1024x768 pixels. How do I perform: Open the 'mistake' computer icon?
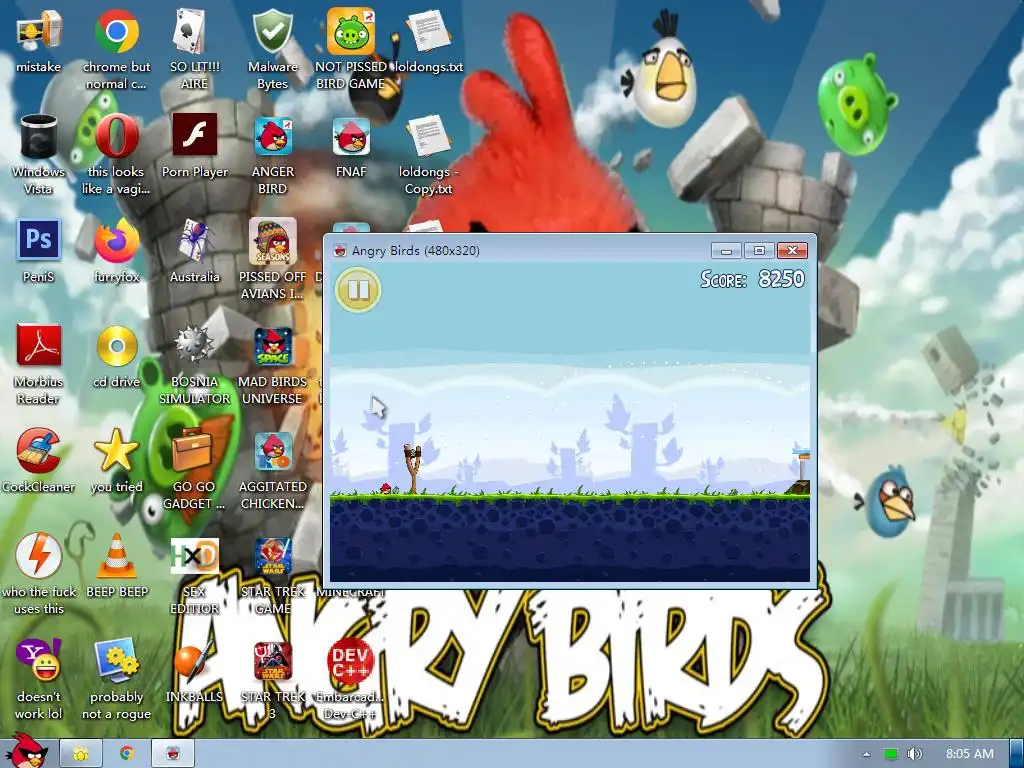click(39, 31)
